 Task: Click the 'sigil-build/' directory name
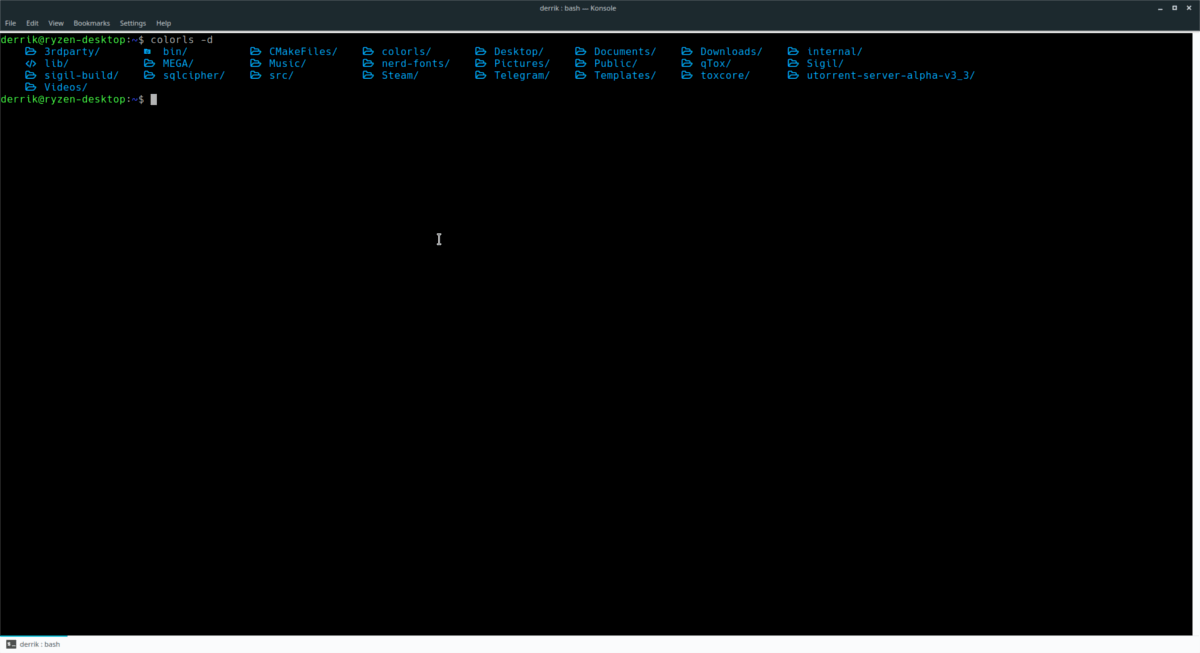82,75
